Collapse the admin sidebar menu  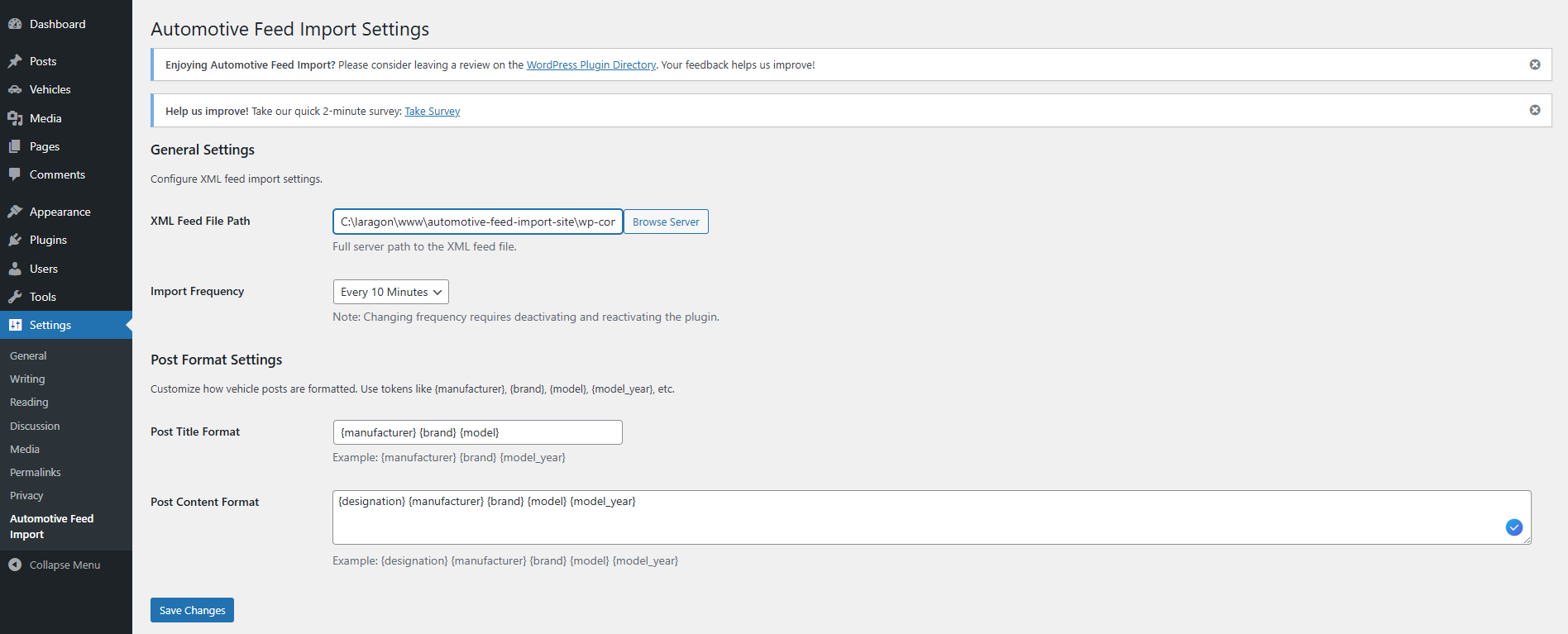pos(55,565)
